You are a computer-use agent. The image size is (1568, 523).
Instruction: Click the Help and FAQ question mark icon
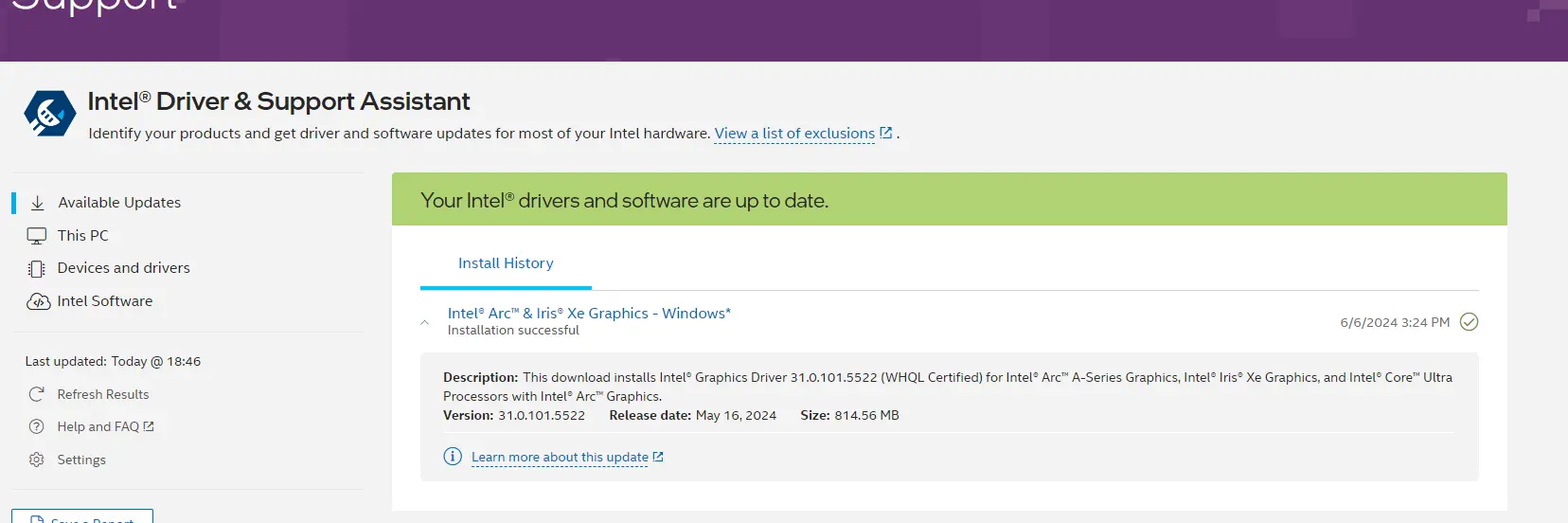pos(37,426)
